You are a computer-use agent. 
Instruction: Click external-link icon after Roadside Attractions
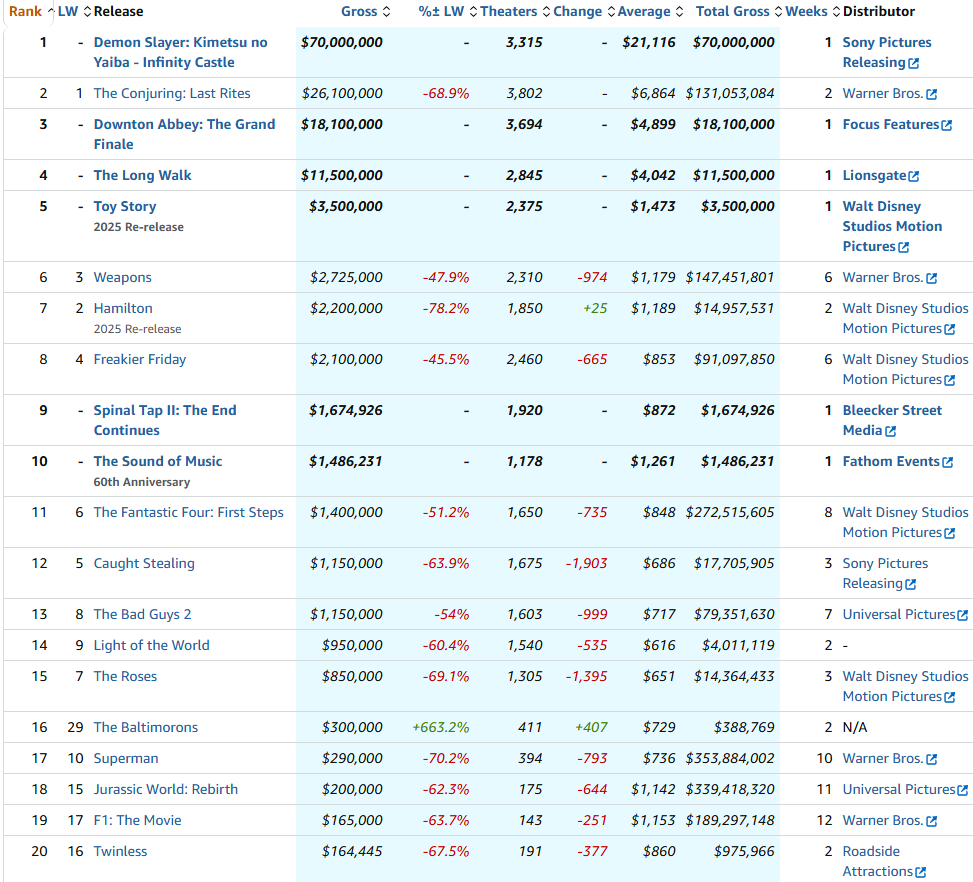(x=920, y=872)
